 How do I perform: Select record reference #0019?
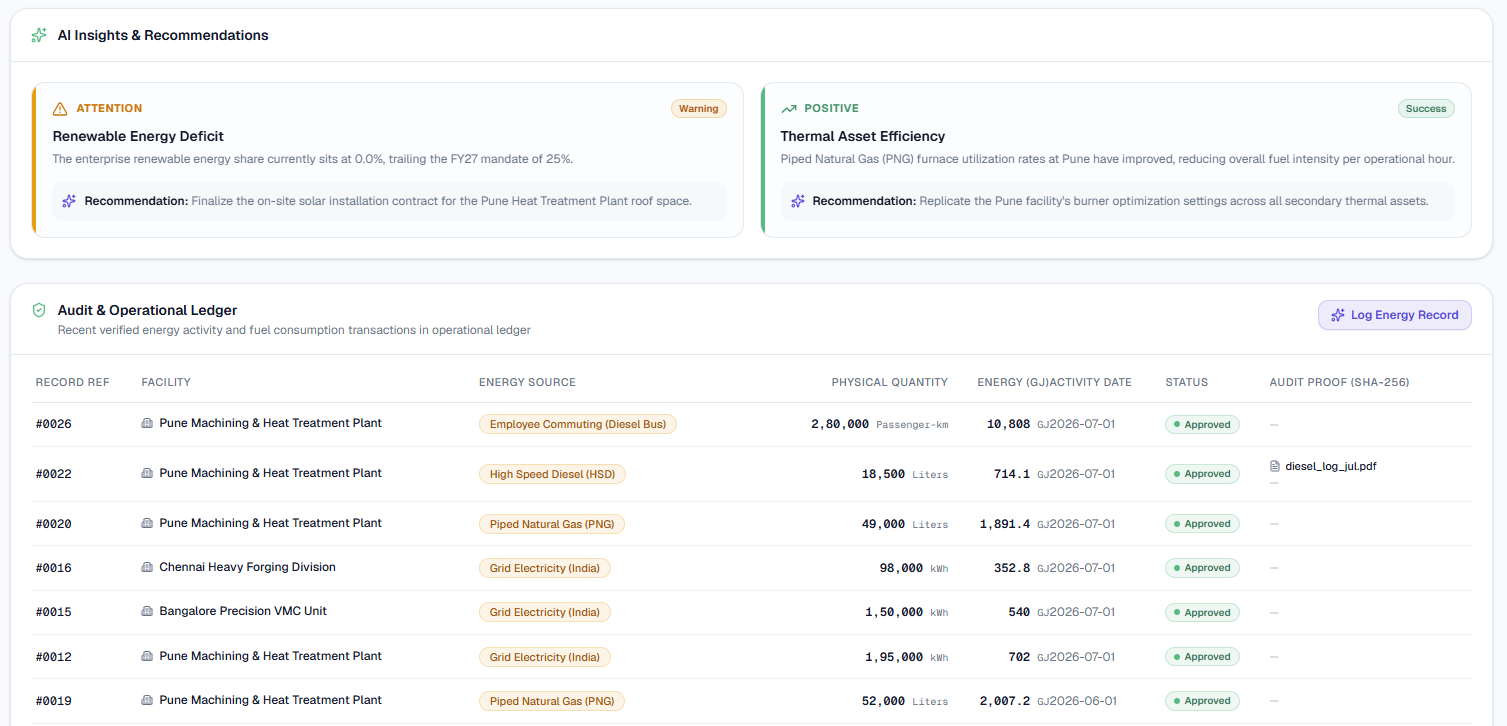pyautogui.click(x=54, y=701)
